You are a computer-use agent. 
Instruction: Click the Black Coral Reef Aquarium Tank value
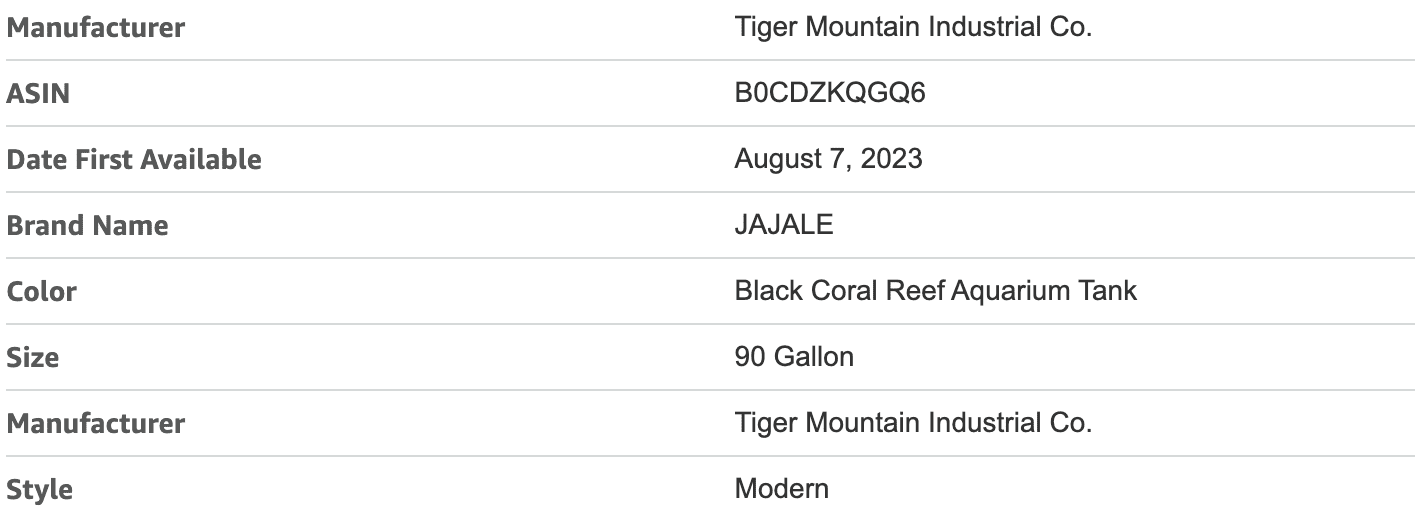(935, 291)
